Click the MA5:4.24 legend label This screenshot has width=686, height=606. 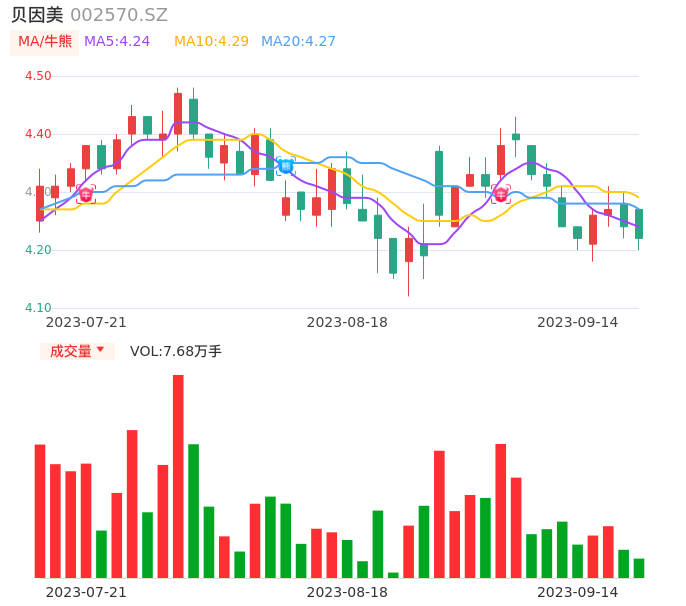[117, 42]
